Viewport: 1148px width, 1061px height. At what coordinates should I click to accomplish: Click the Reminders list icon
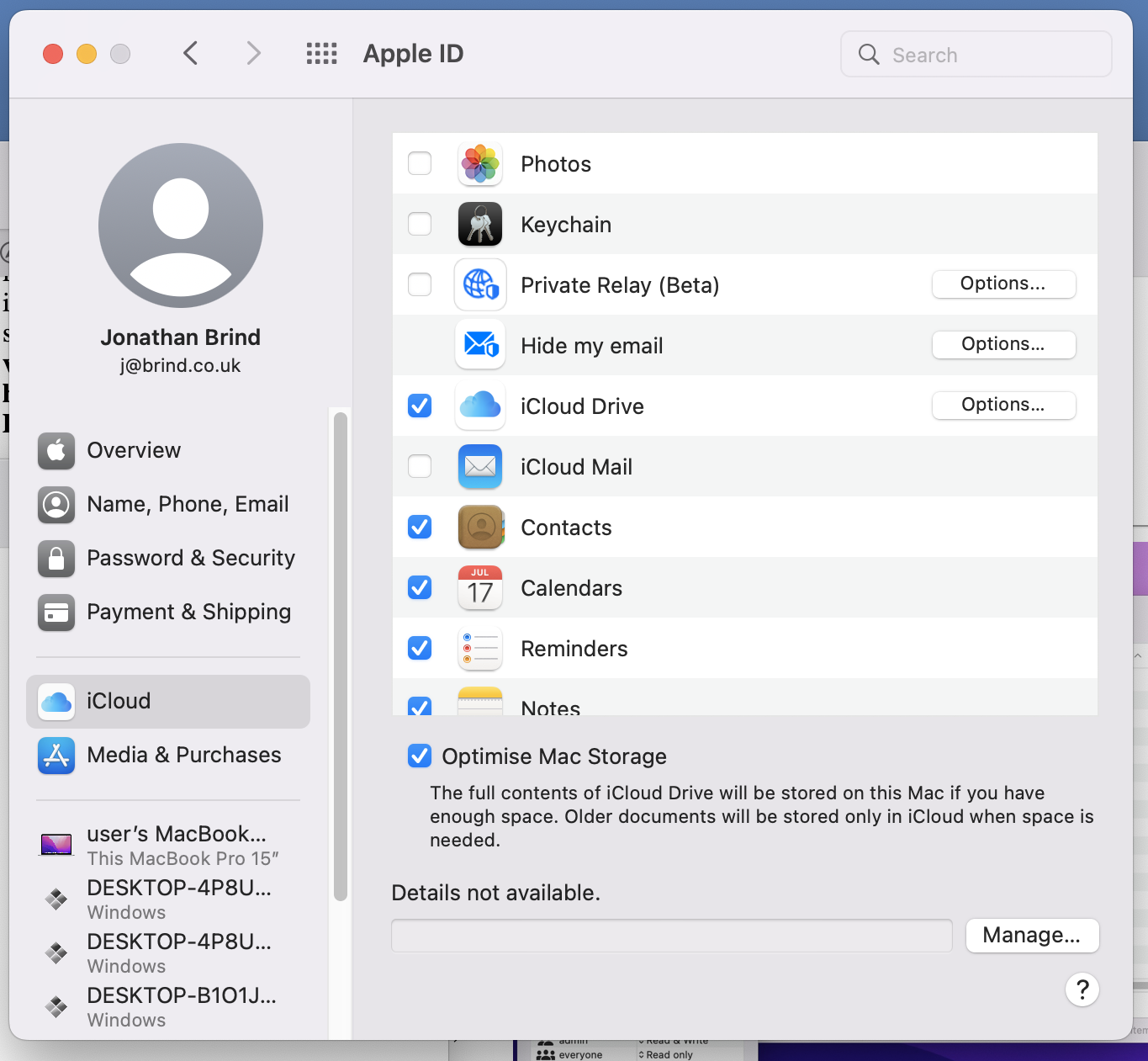click(x=480, y=649)
